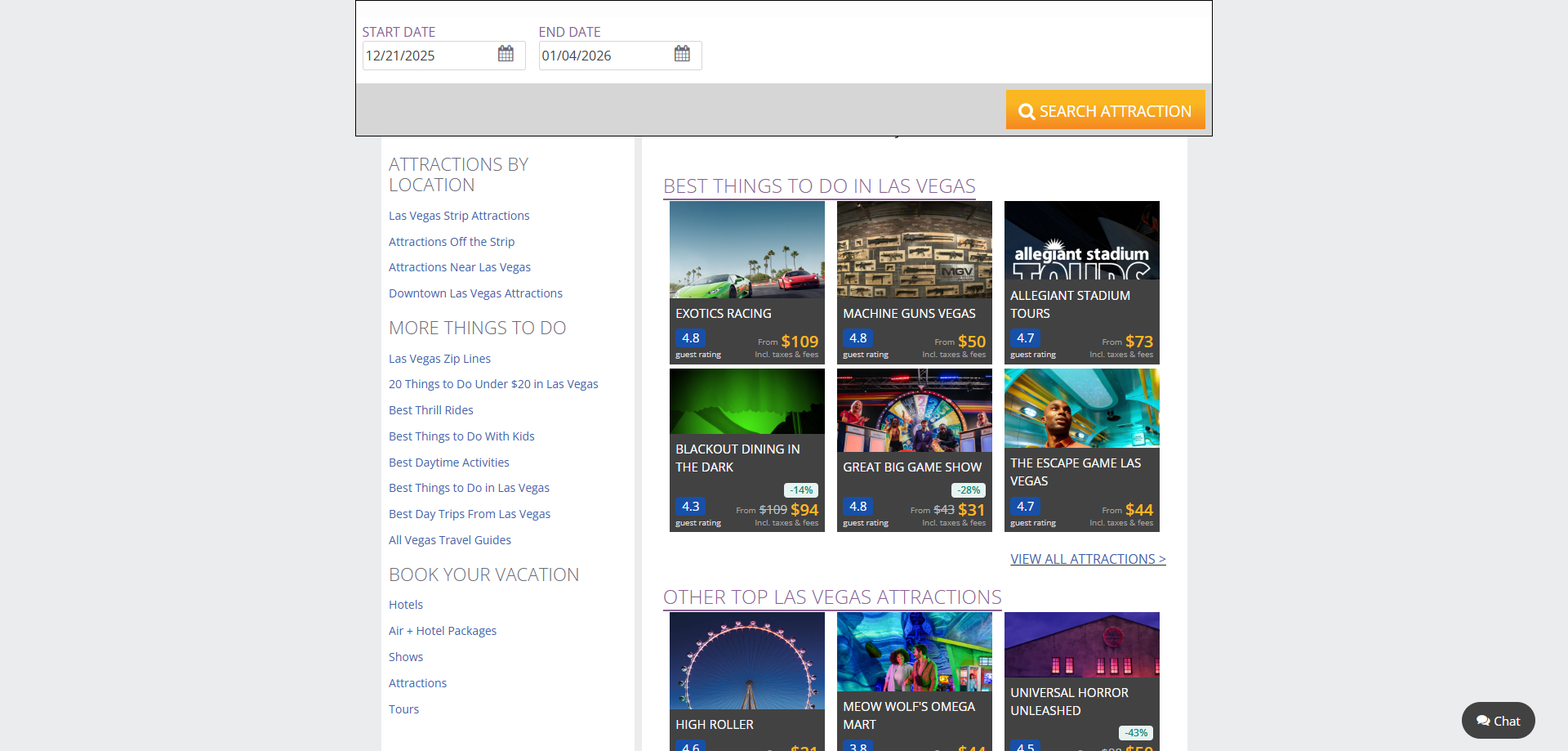Click the Search Attraction button

tap(1105, 110)
